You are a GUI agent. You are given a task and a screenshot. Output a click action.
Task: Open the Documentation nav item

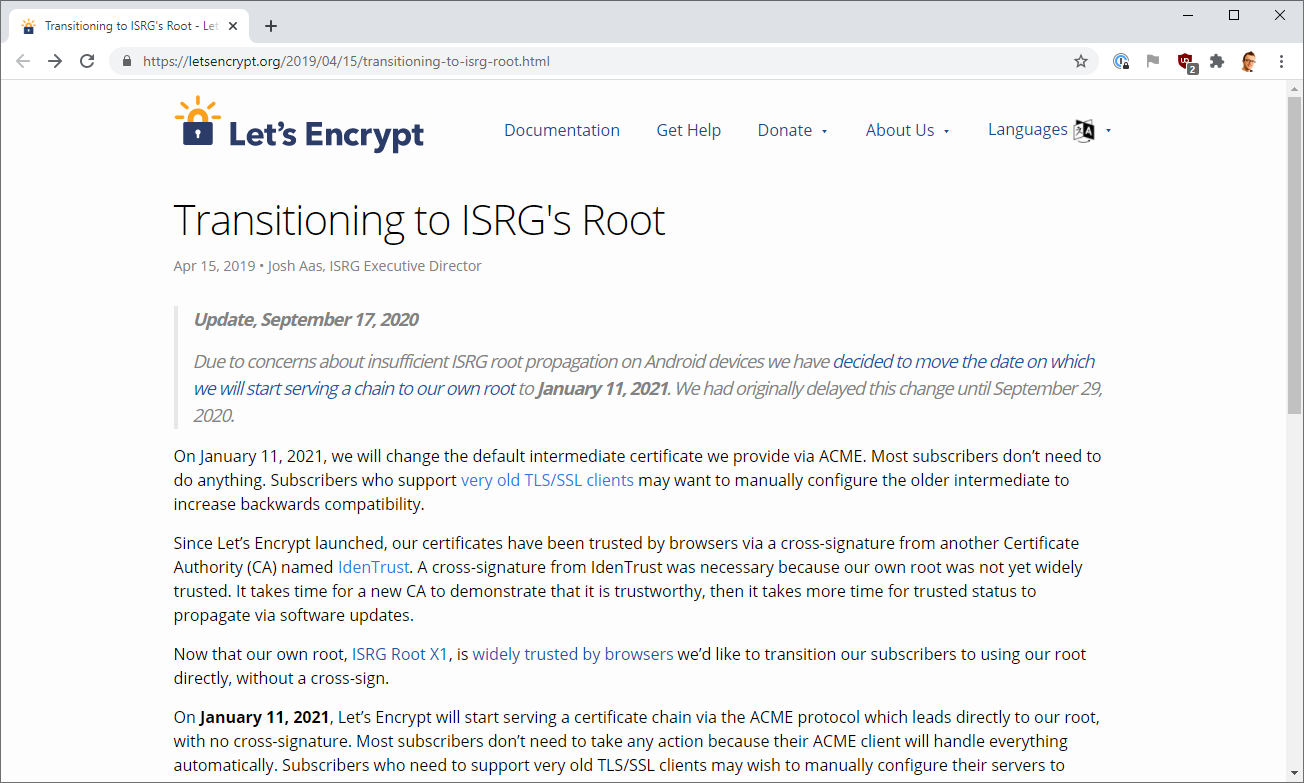[x=562, y=130]
